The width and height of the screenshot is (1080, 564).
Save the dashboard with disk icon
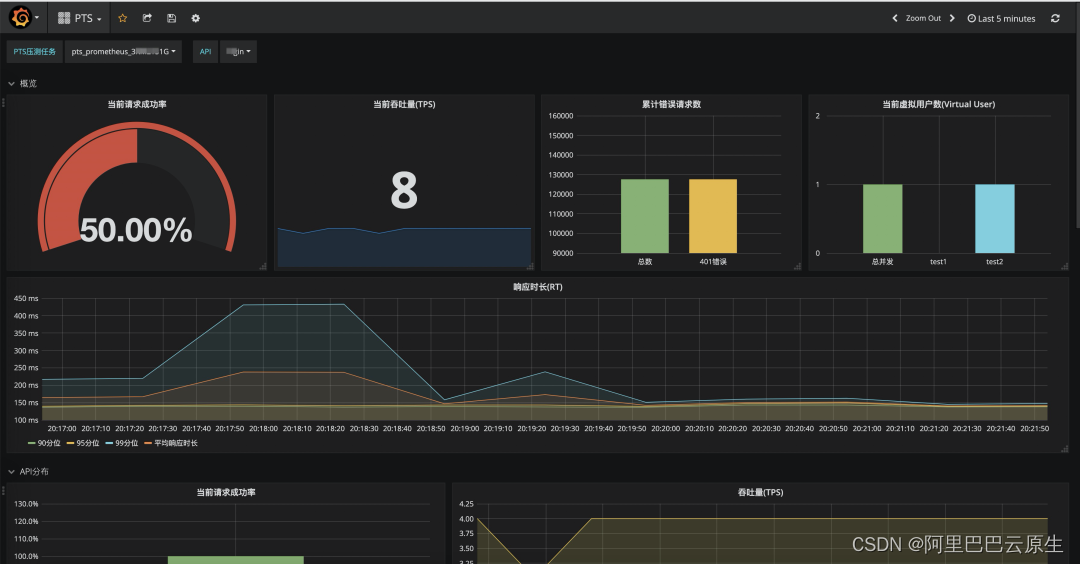click(x=172, y=19)
